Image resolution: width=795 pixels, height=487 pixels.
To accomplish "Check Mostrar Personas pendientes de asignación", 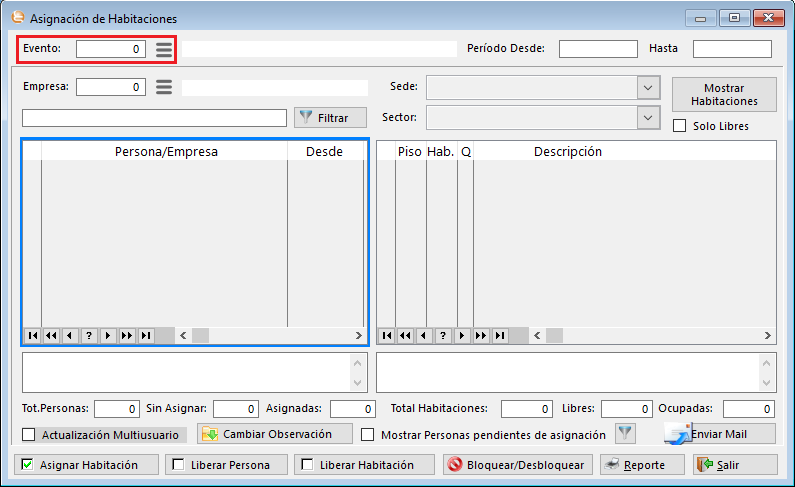I will tap(368, 435).
